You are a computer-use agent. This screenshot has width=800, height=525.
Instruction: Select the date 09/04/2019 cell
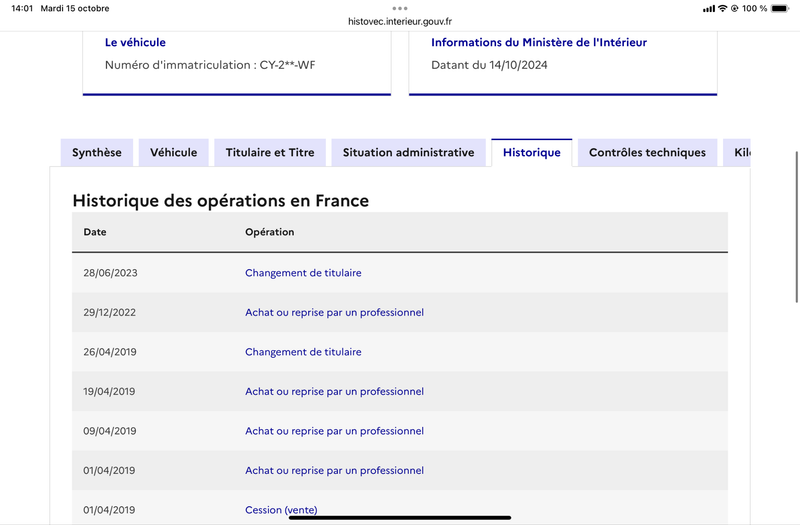pyautogui.click(x=110, y=431)
